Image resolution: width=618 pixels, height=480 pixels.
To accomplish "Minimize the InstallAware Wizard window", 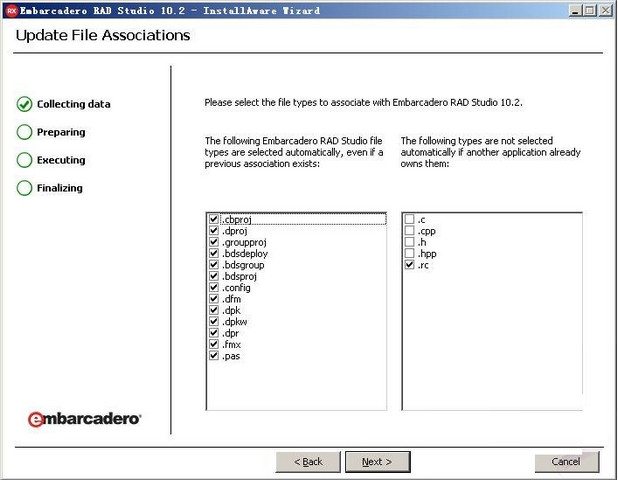I will (576, 11).
